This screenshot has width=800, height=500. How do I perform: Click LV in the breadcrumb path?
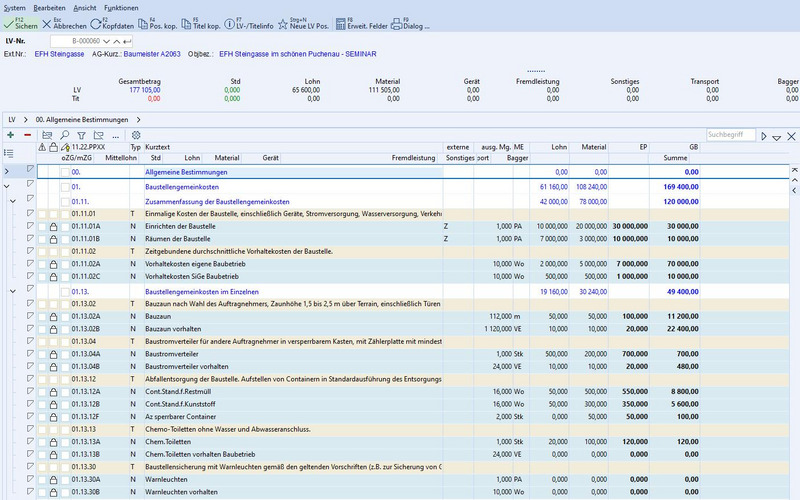coord(12,119)
